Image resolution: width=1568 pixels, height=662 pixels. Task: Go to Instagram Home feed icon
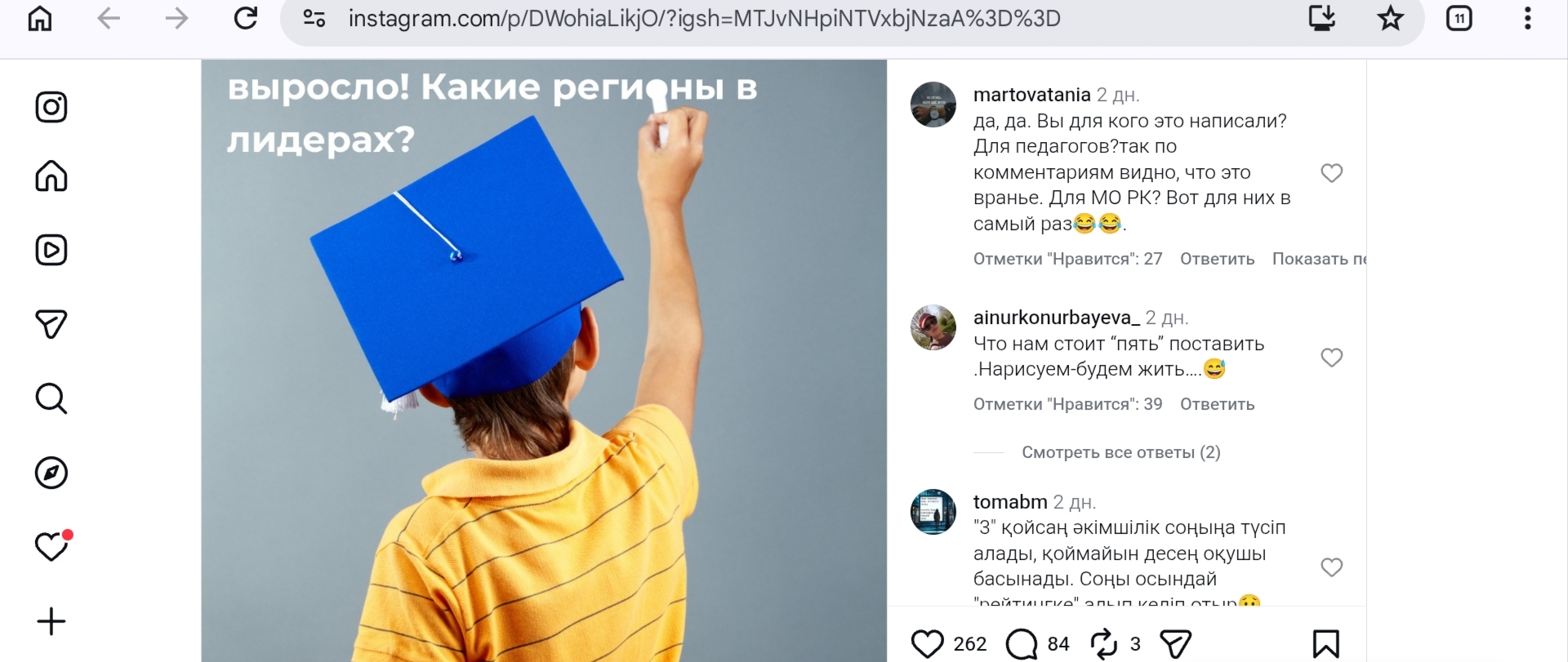click(51, 175)
